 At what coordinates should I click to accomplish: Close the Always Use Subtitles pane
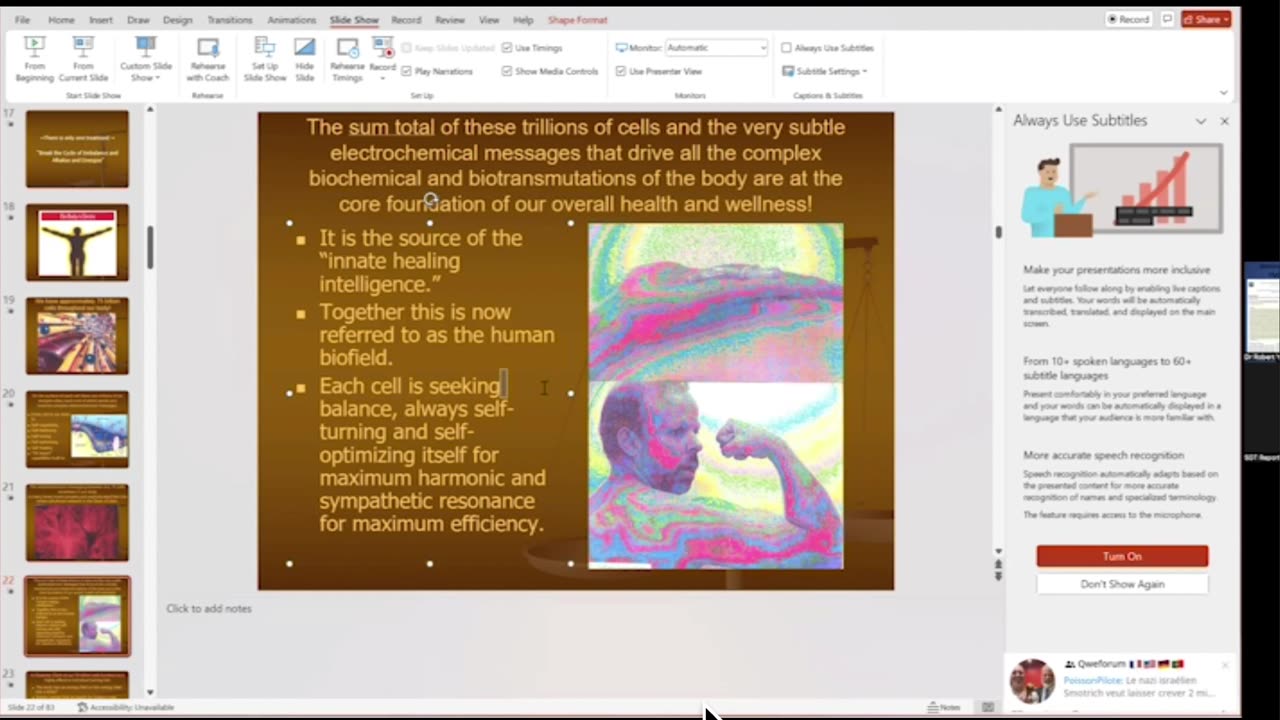(1224, 121)
